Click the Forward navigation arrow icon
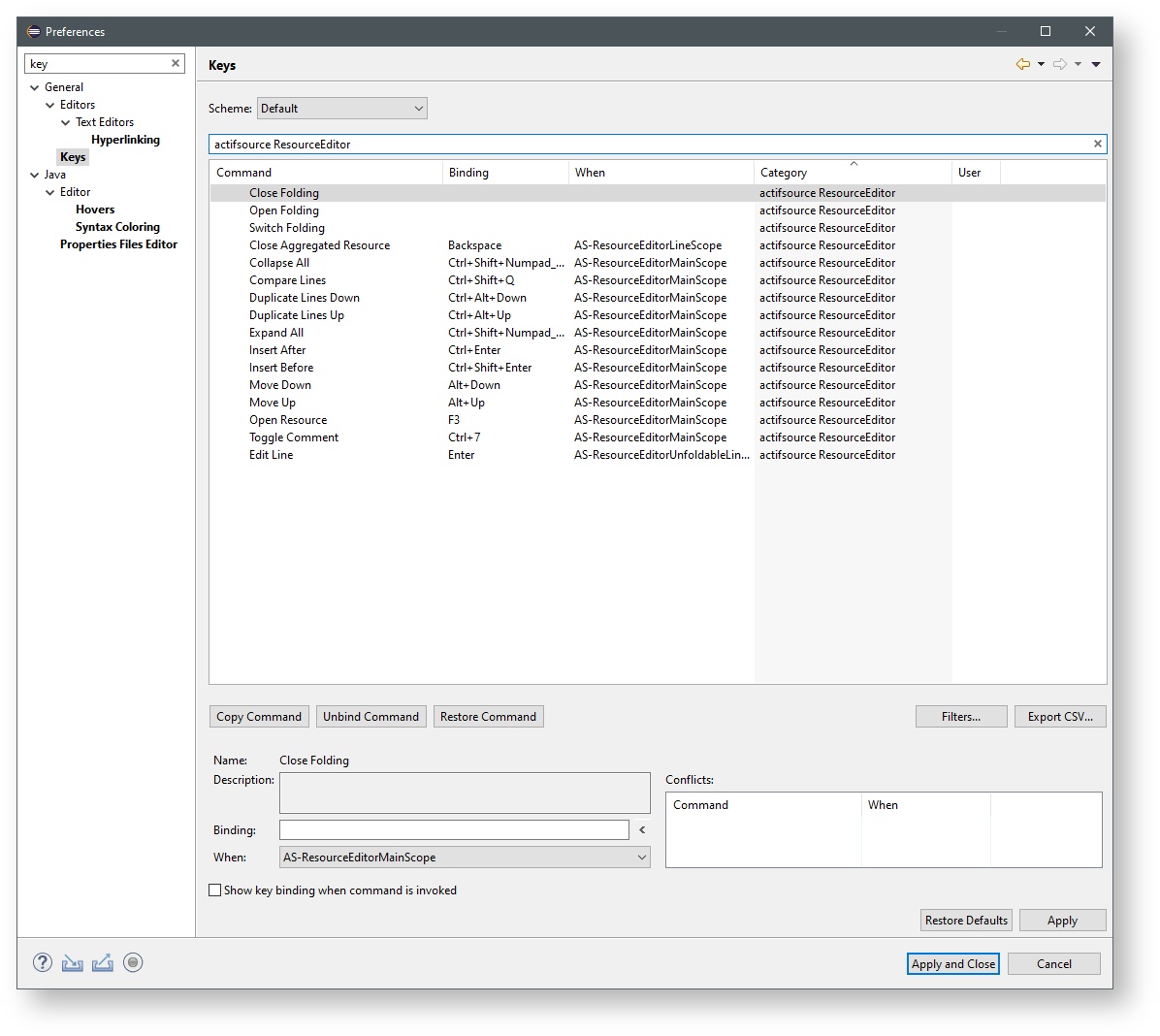 [1060, 64]
